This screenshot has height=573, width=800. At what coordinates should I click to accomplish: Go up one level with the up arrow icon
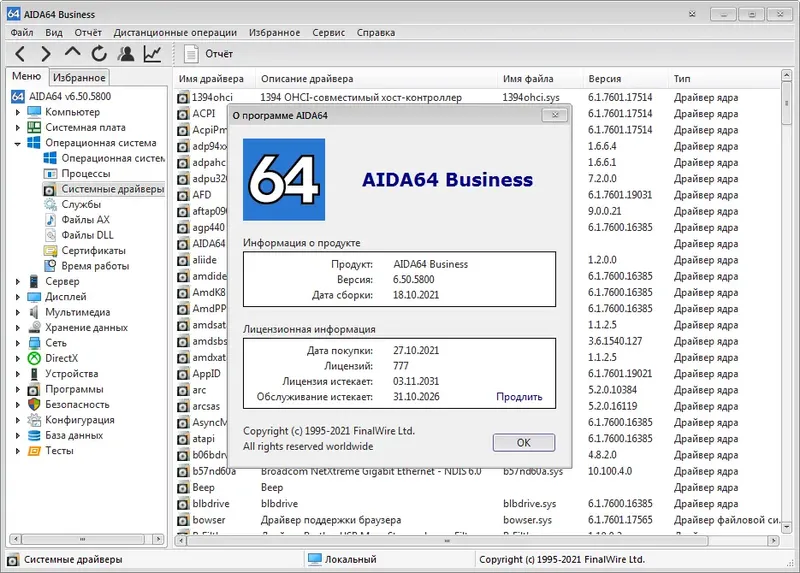72,53
